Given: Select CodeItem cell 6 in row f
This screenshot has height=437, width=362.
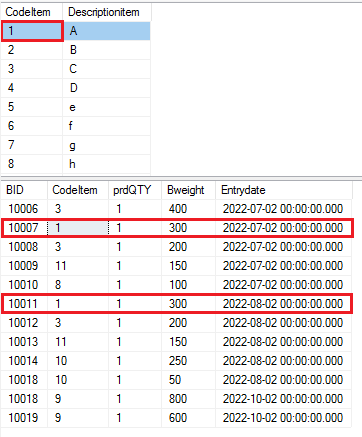Looking at the screenshot, I should click(32, 126).
